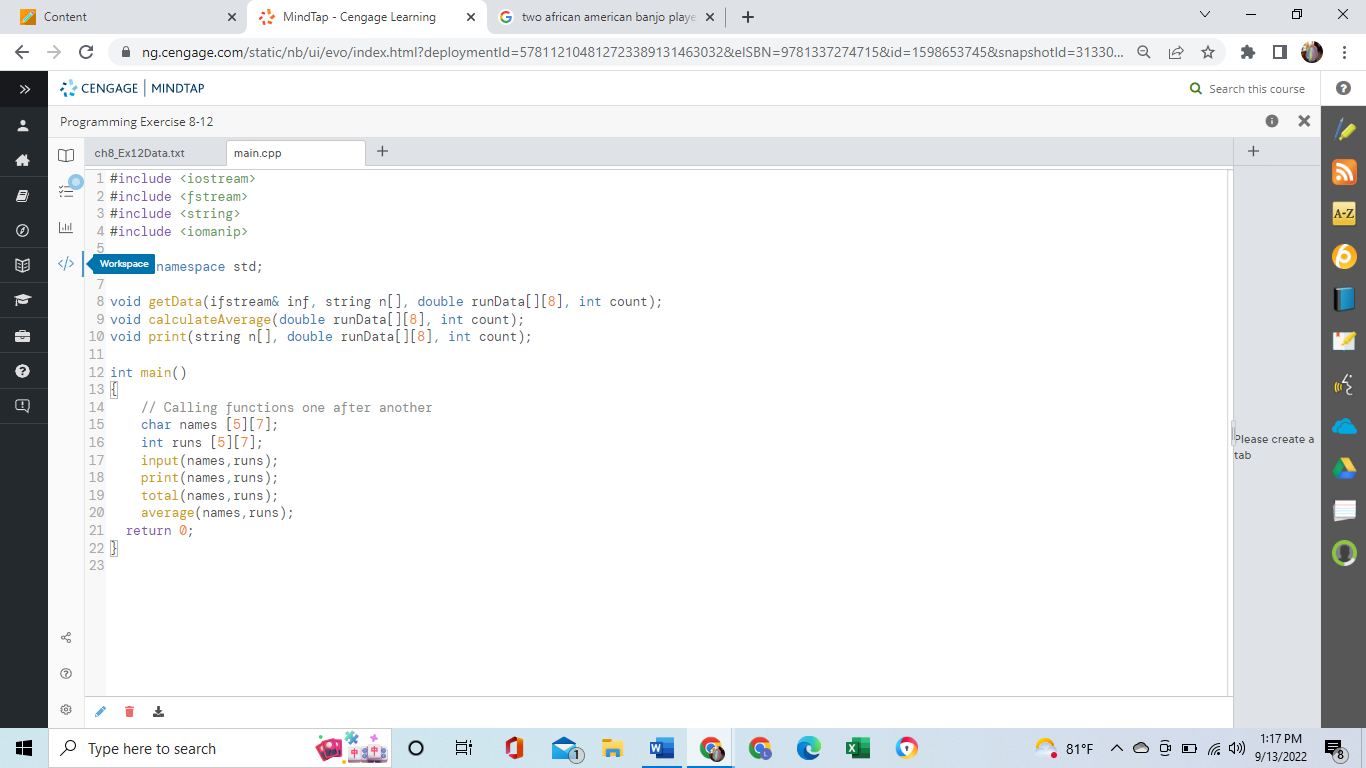The height and width of the screenshot is (768, 1366).
Task: Show hidden system tray icons
Action: click(x=1116, y=749)
